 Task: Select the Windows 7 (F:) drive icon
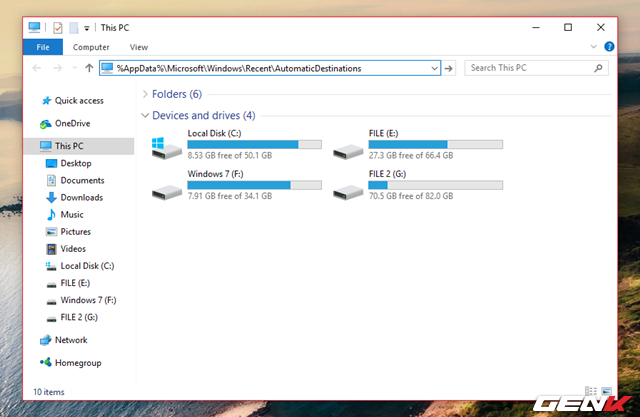167,192
